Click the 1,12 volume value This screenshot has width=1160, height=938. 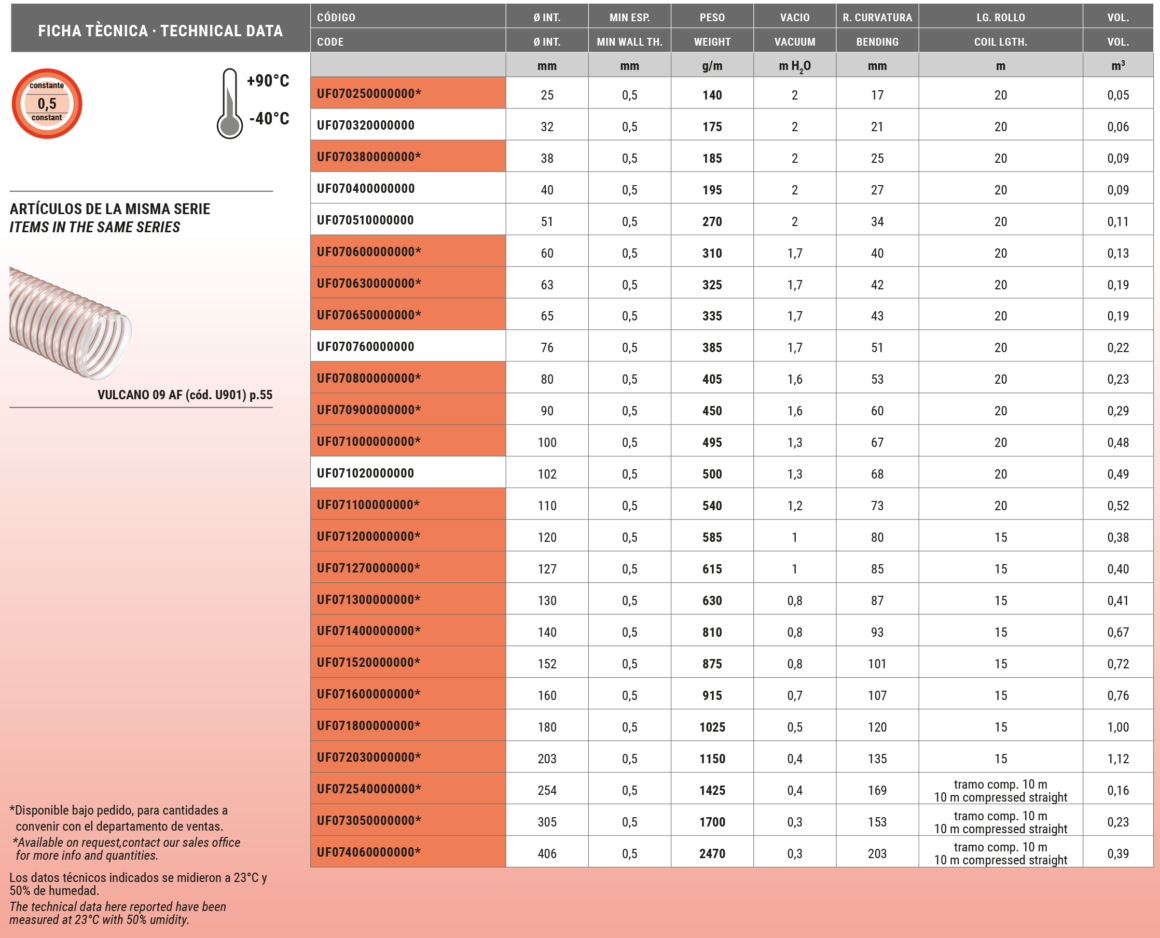click(1118, 759)
